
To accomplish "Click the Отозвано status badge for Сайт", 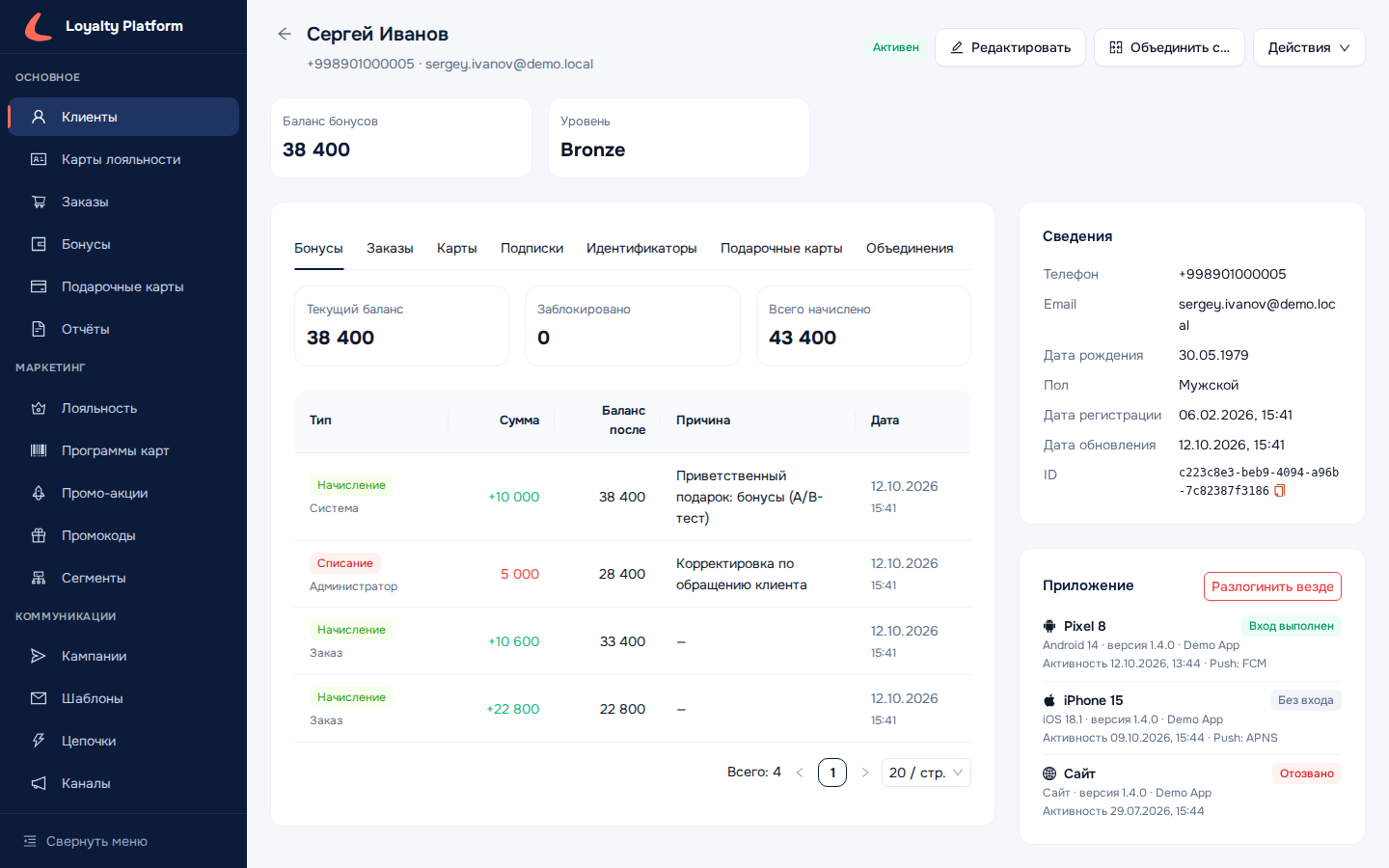I will (1307, 773).
